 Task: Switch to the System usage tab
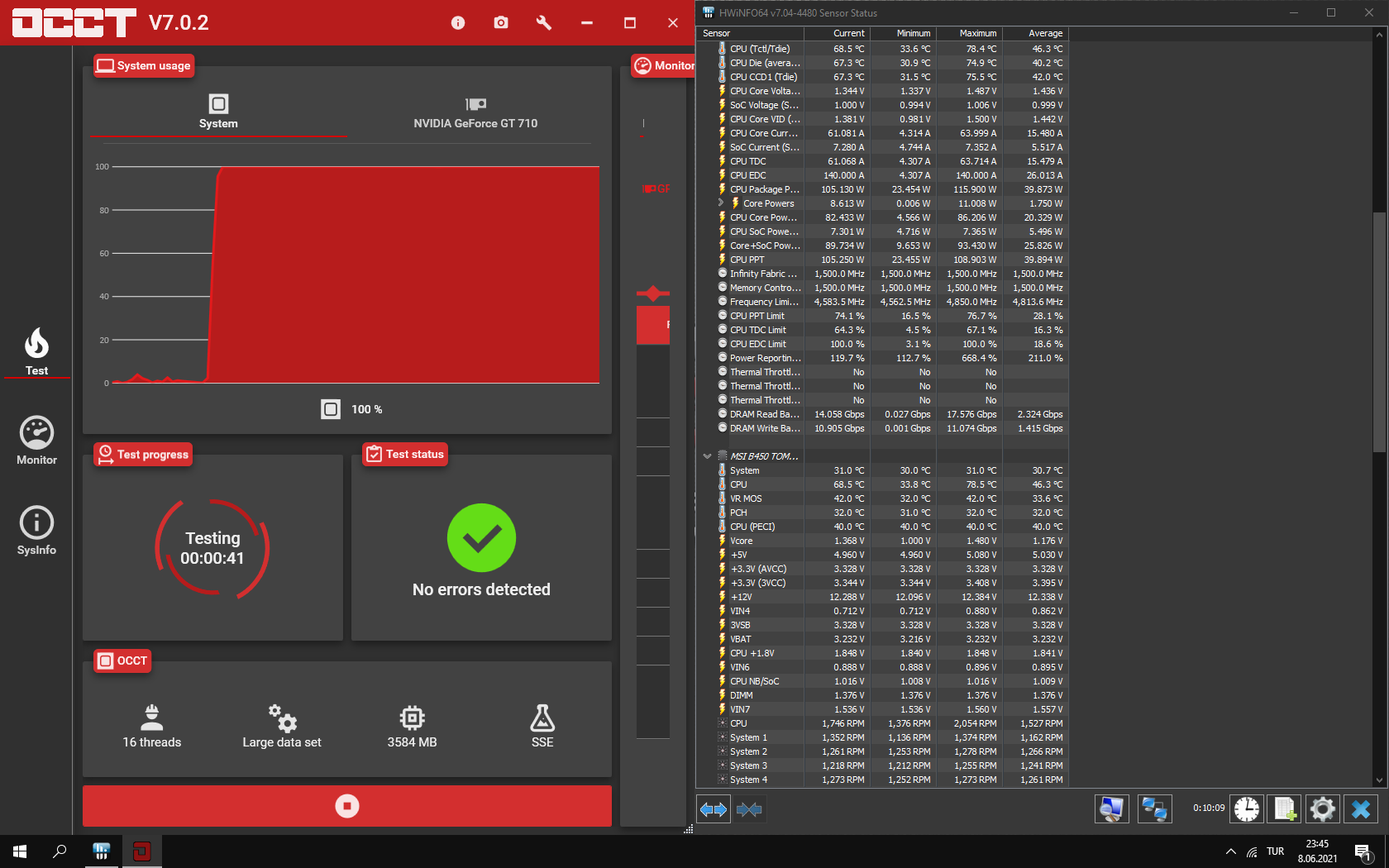pos(218,112)
